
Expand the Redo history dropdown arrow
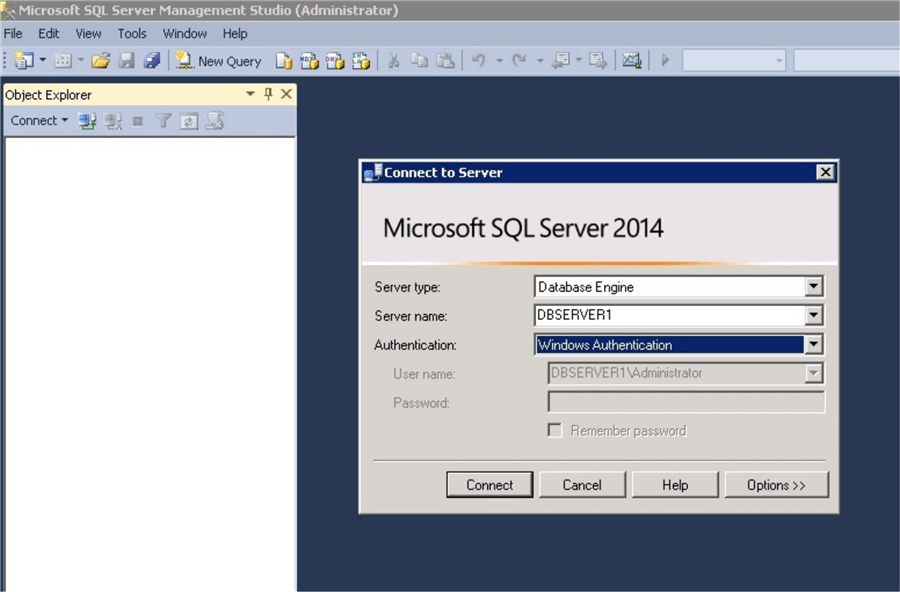(540, 60)
